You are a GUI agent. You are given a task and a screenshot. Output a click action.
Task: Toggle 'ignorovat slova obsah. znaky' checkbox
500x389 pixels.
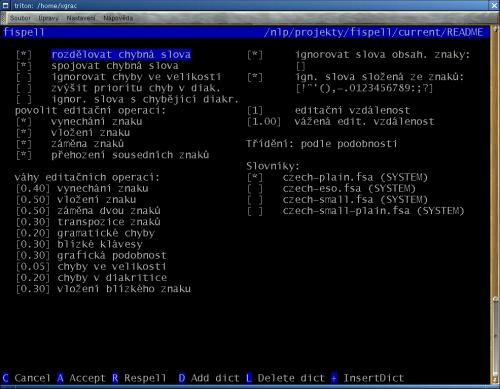255,55
